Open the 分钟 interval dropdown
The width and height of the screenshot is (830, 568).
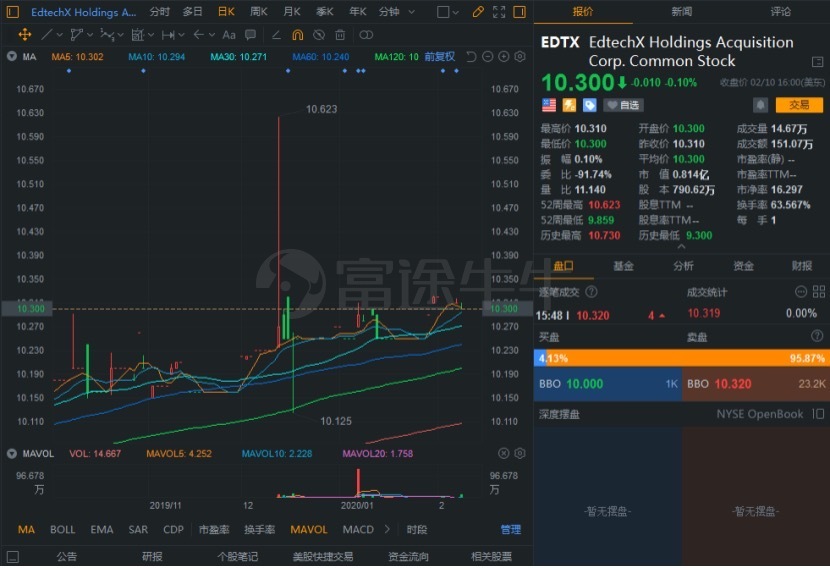tap(397, 12)
